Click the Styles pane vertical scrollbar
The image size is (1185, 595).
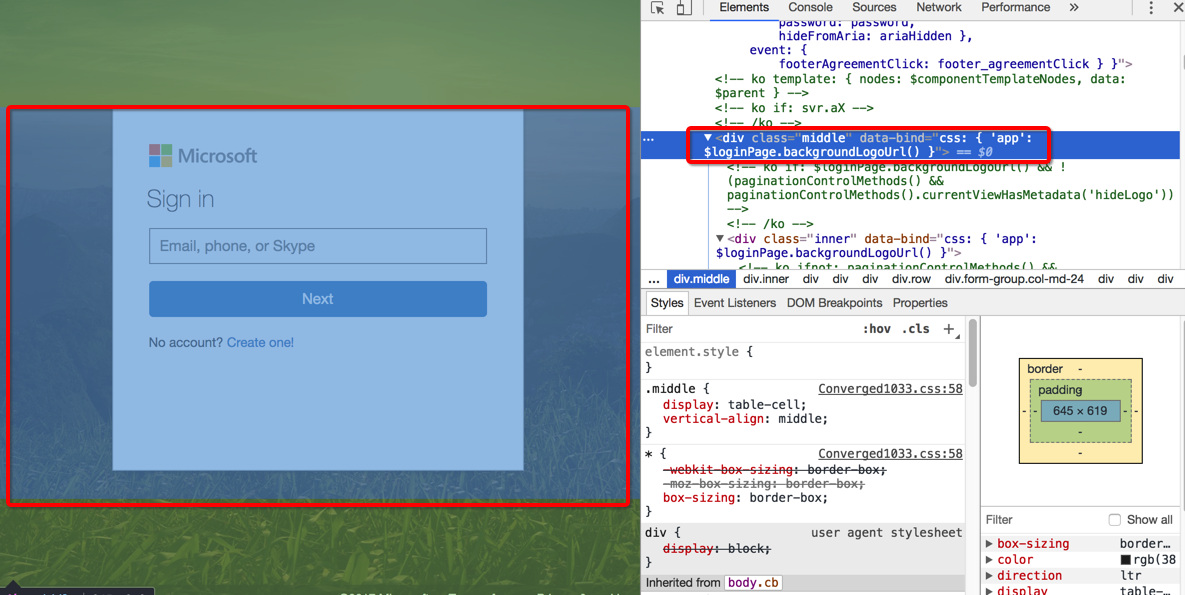pyautogui.click(x=973, y=352)
